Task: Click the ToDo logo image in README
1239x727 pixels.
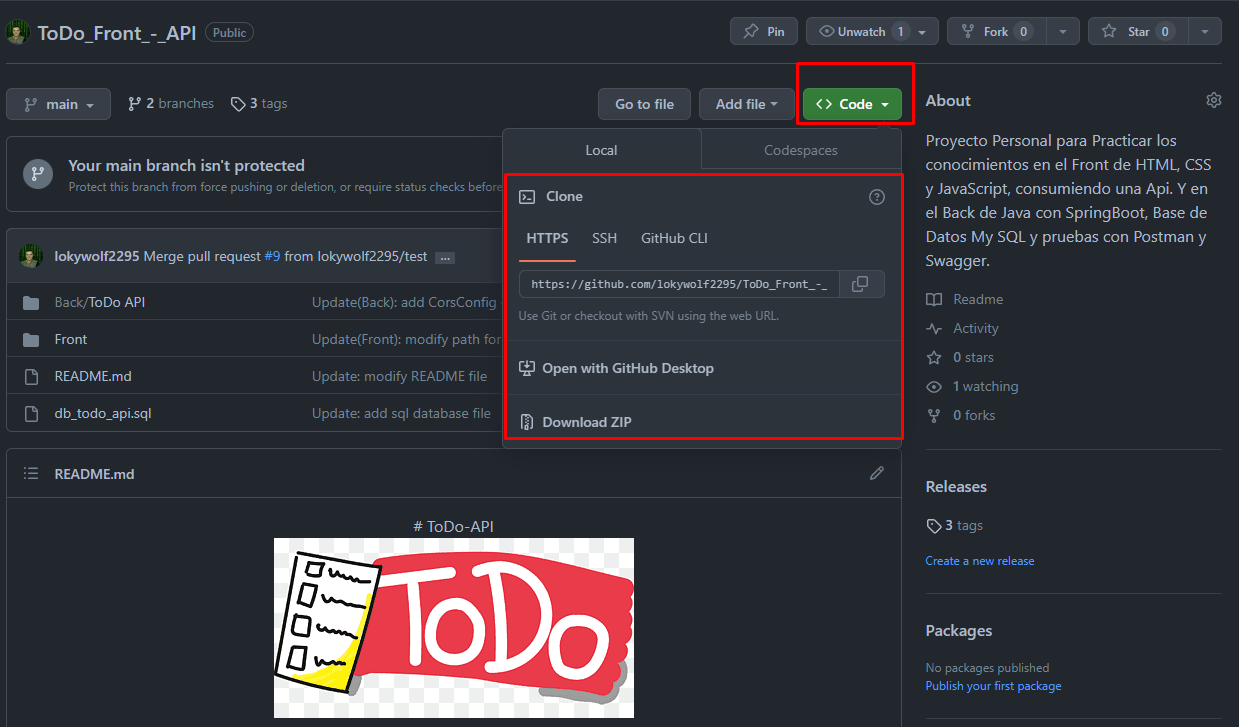Action: pos(454,628)
